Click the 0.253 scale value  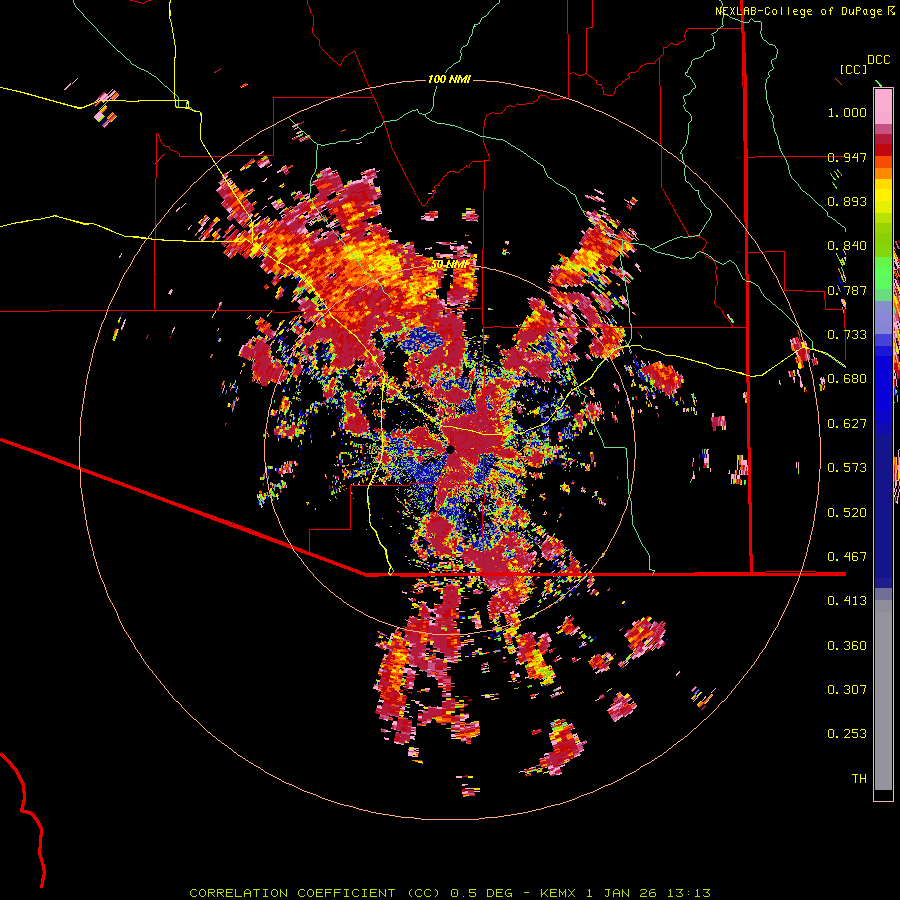(847, 734)
